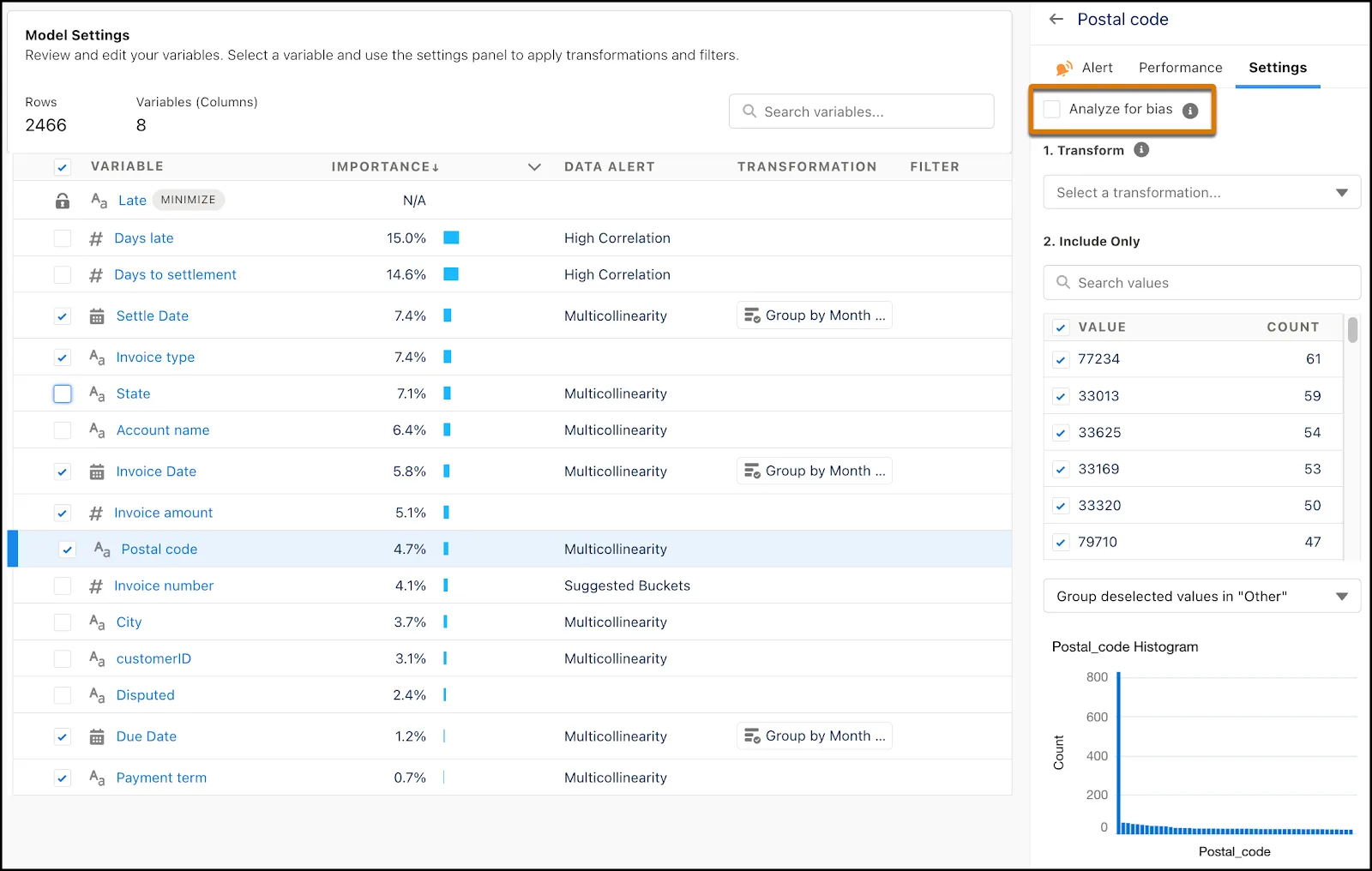Image resolution: width=1372 pixels, height=871 pixels.
Task: Click the number type icon for Days late
Action: 96,238
